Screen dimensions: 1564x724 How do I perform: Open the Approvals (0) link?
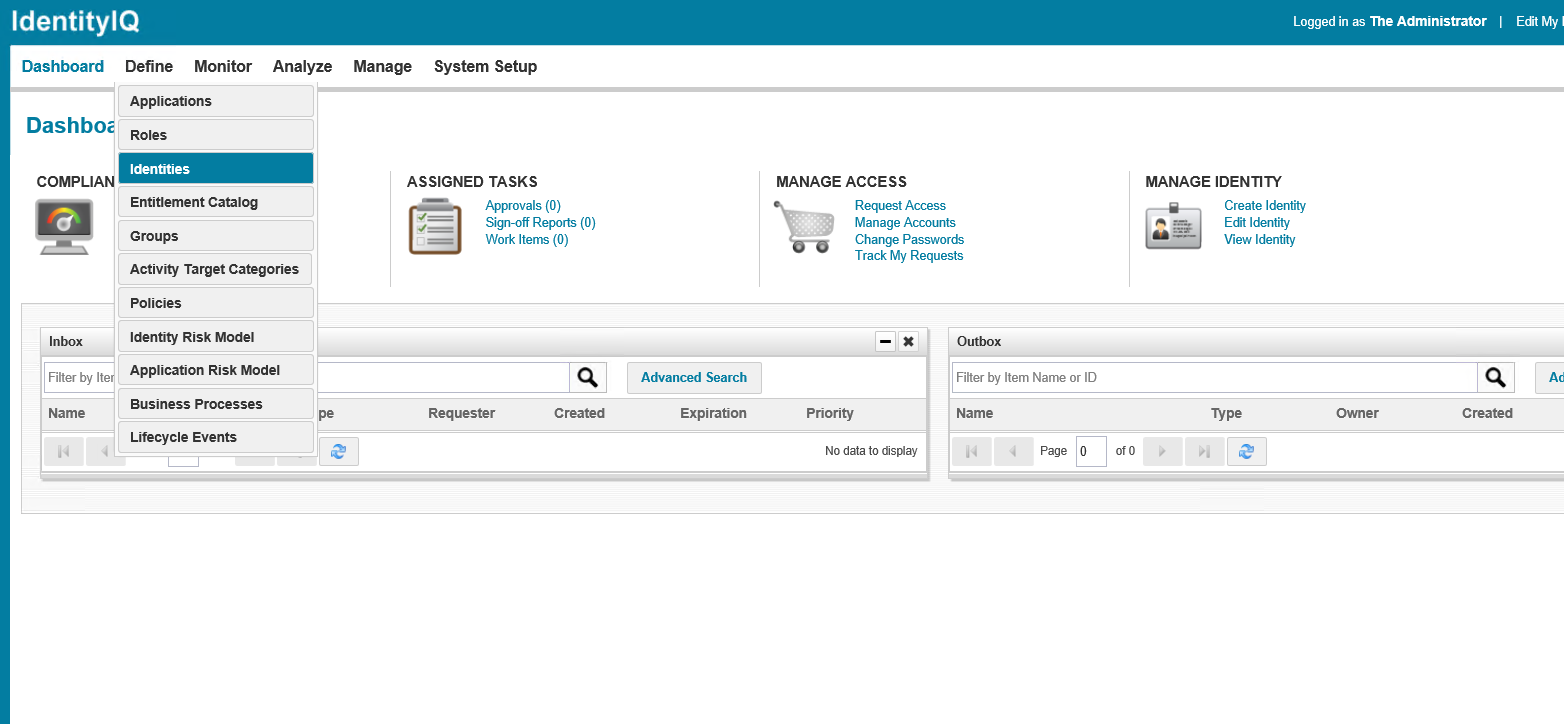tap(523, 206)
